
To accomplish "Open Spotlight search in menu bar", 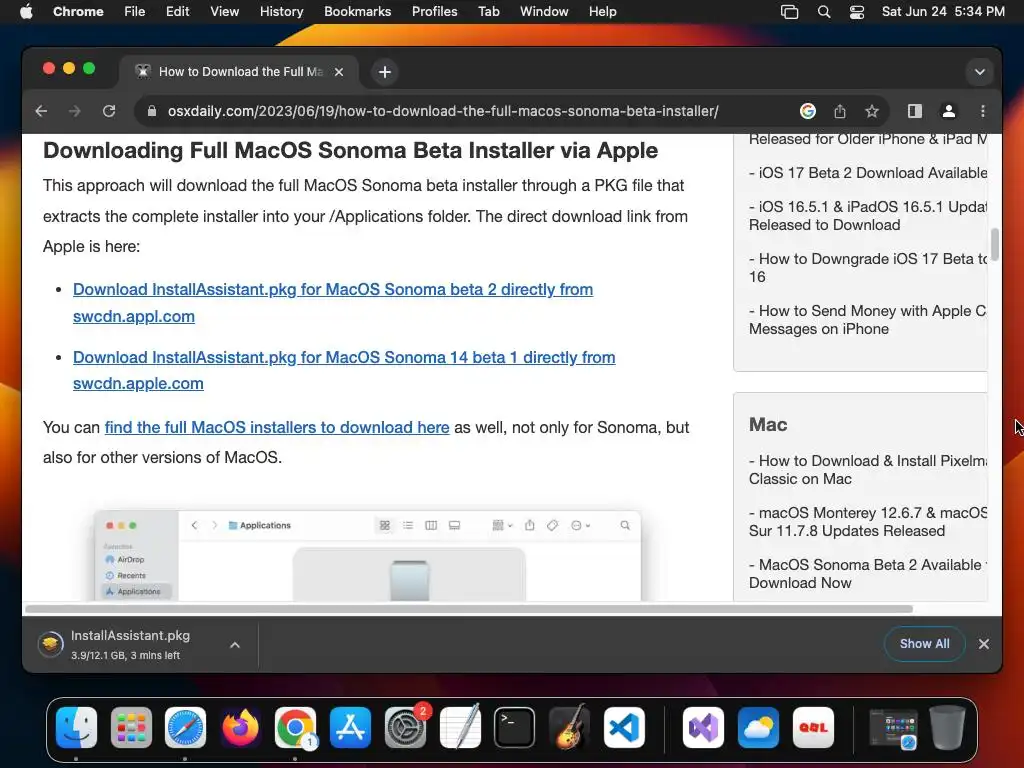I will [x=824, y=12].
